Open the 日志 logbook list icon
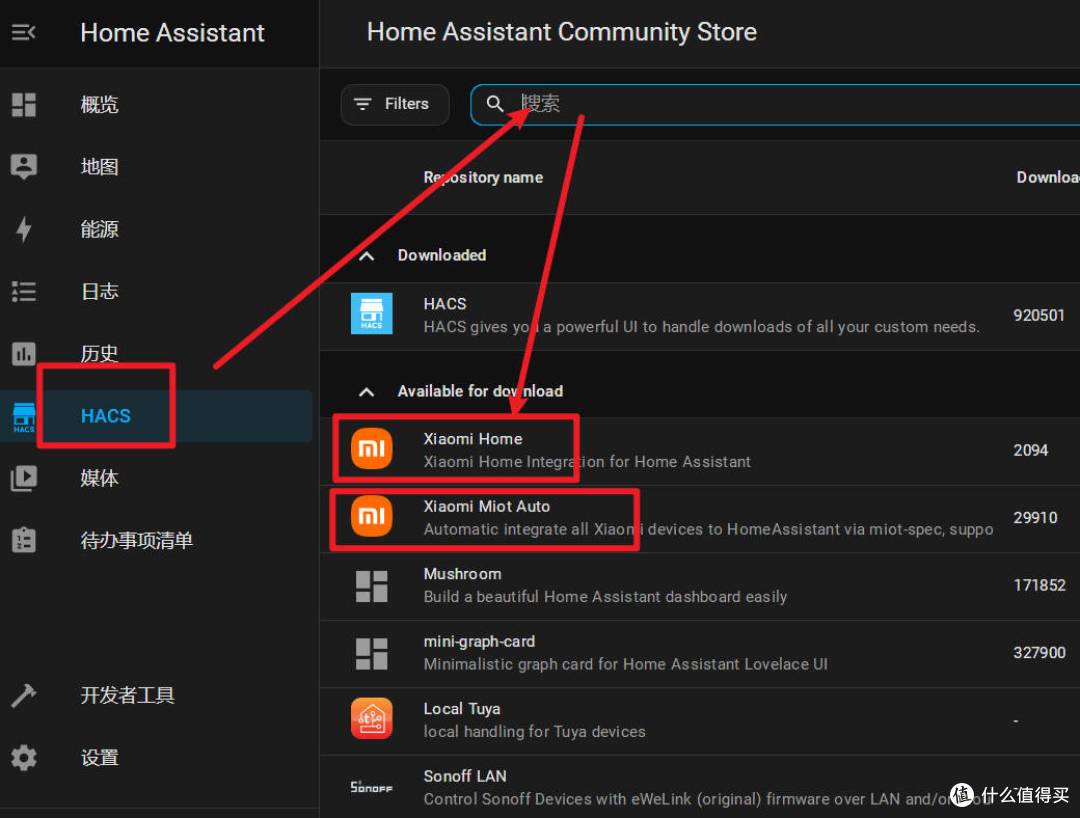1080x818 pixels. (24, 291)
